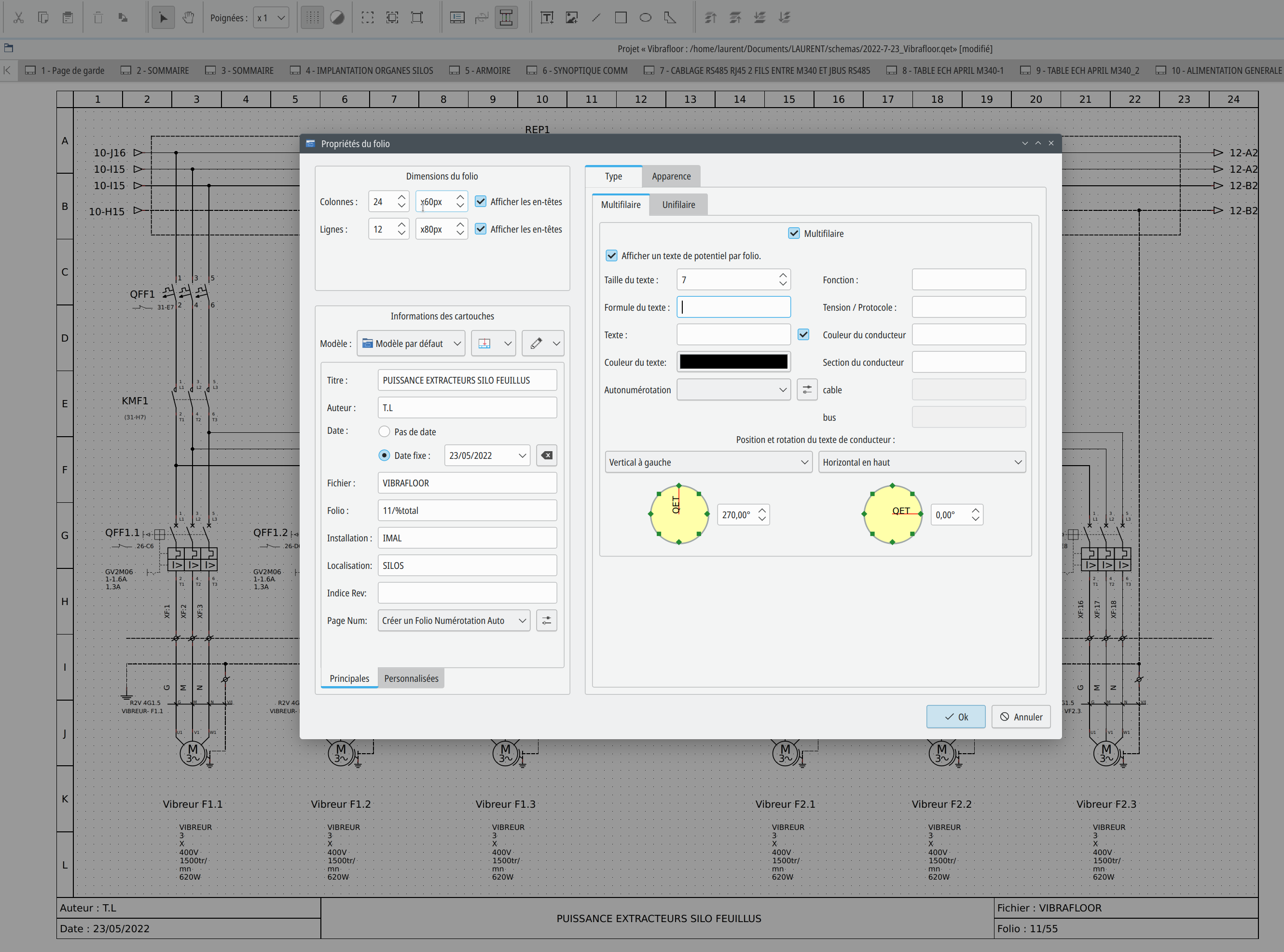This screenshot has height=952, width=1284.
Task: Open folio tab 6 - SYNOPTIQUE COMM
Action: pos(577,70)
